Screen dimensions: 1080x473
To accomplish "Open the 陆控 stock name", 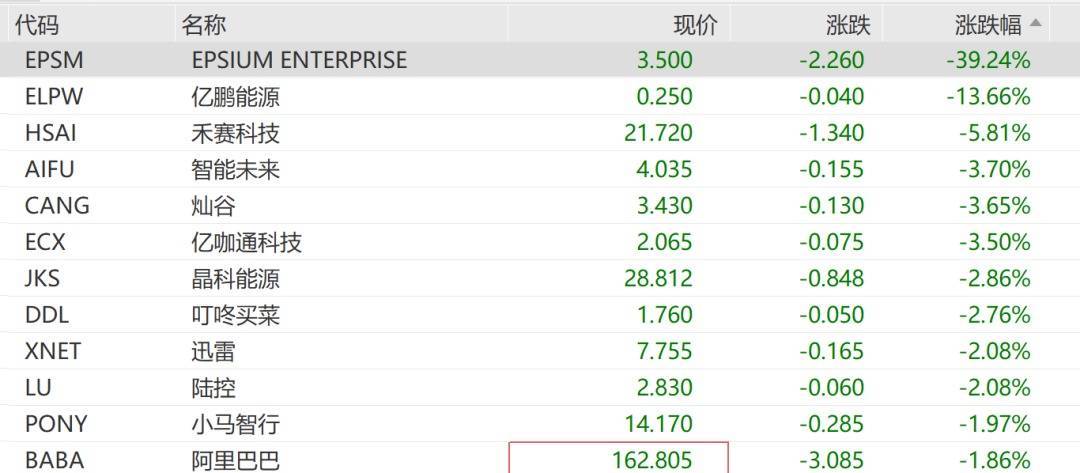I will [213, 388].
